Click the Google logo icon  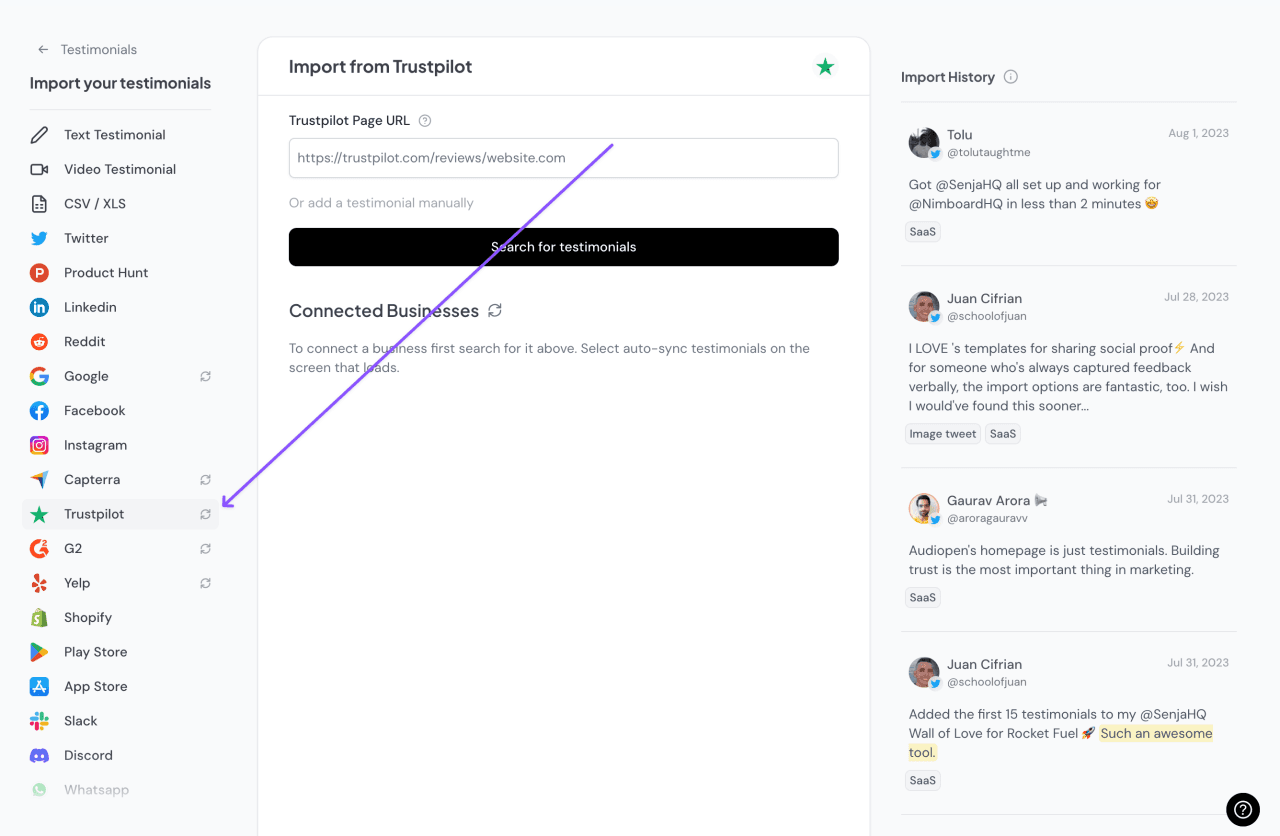point(39,376)
